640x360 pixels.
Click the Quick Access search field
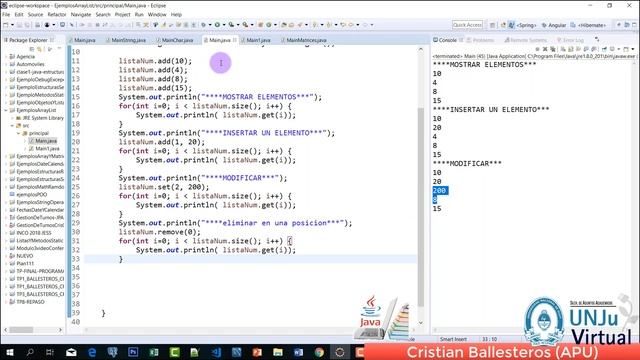[x=467, y=25]
